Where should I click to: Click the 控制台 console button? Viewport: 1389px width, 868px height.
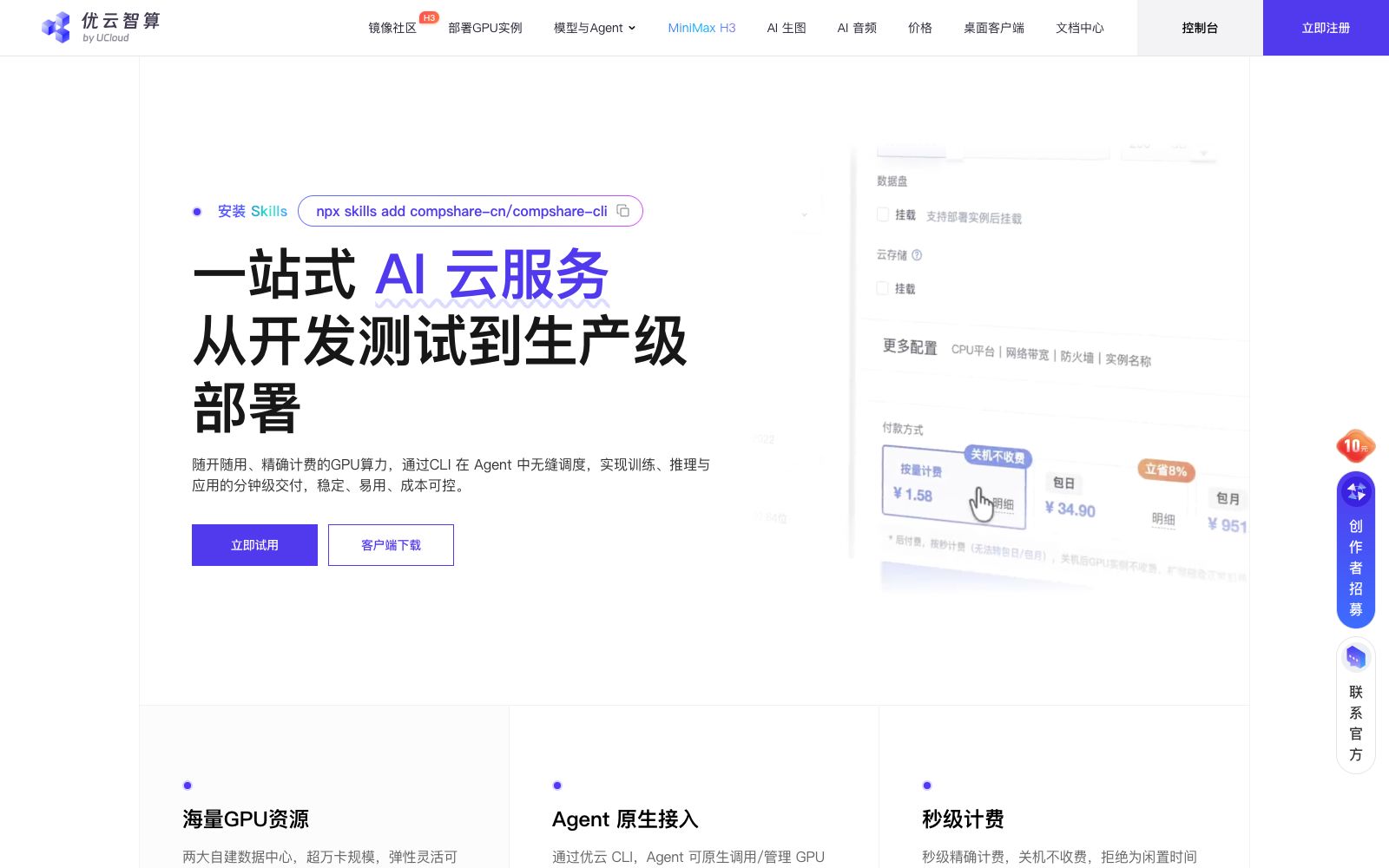[1200, 28]
